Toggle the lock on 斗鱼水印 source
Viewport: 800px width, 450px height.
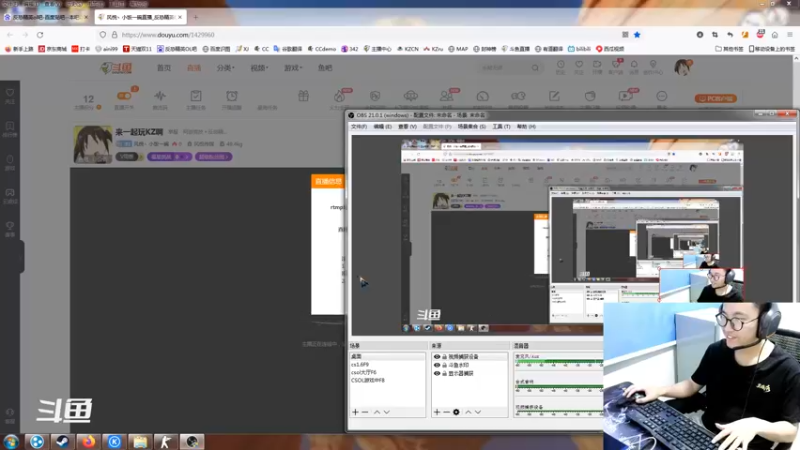(444, 365)
